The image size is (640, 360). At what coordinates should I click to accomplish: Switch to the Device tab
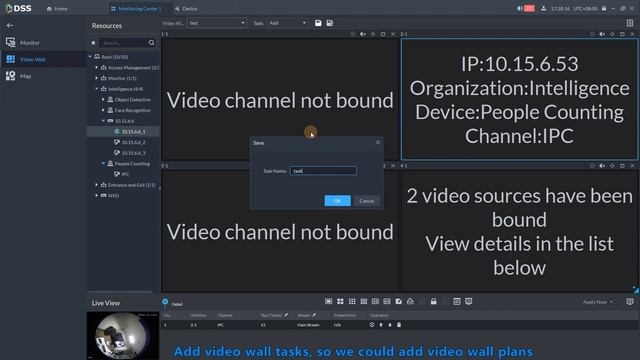[x=186, y=9]
